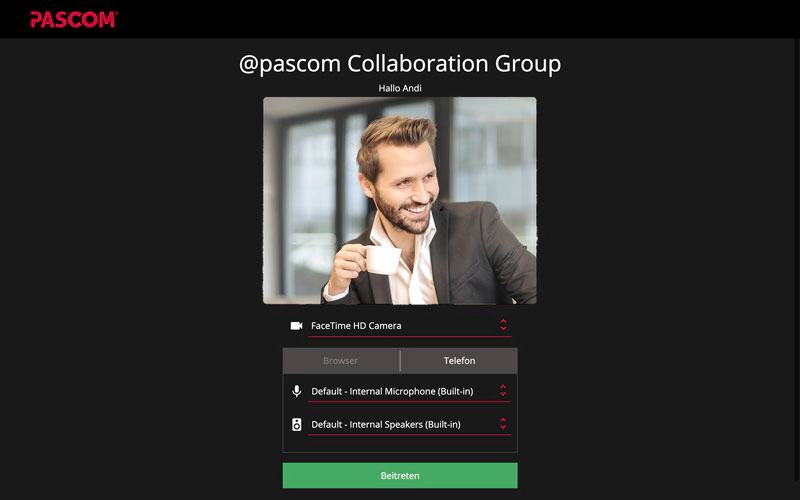Click the green Beitreten button
The width and height of the screenshot is (800, 500).
coord(400,476)
